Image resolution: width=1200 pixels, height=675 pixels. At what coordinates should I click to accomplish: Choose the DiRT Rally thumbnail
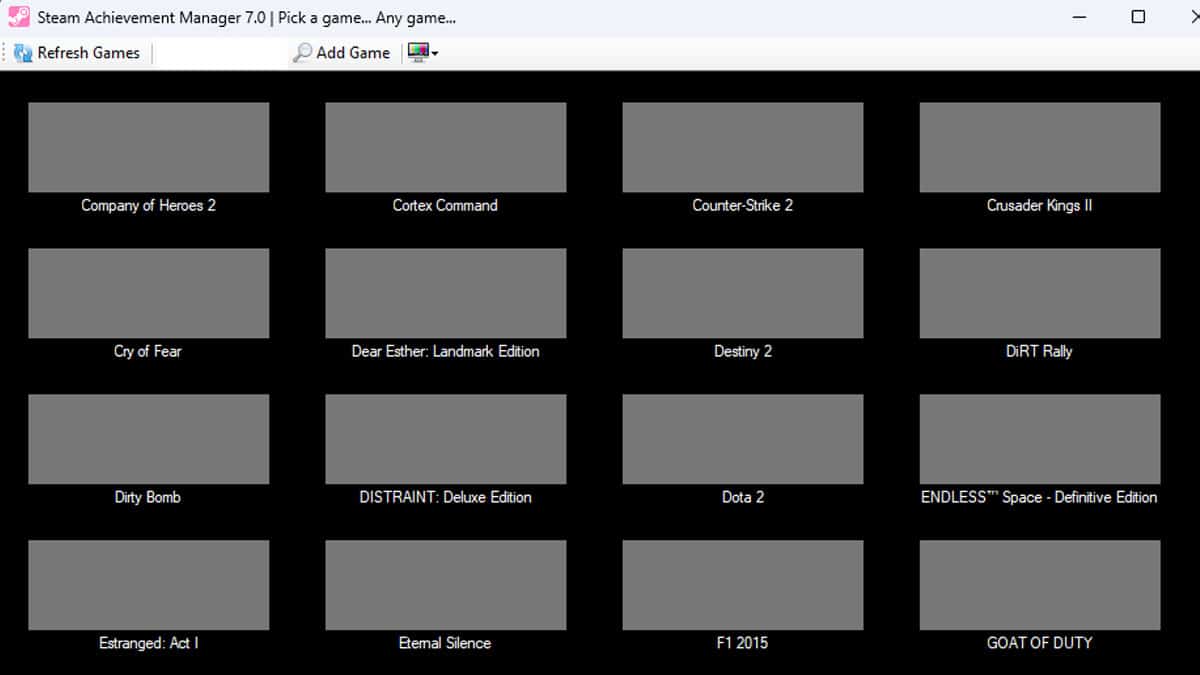click(x=1040, y=293)
